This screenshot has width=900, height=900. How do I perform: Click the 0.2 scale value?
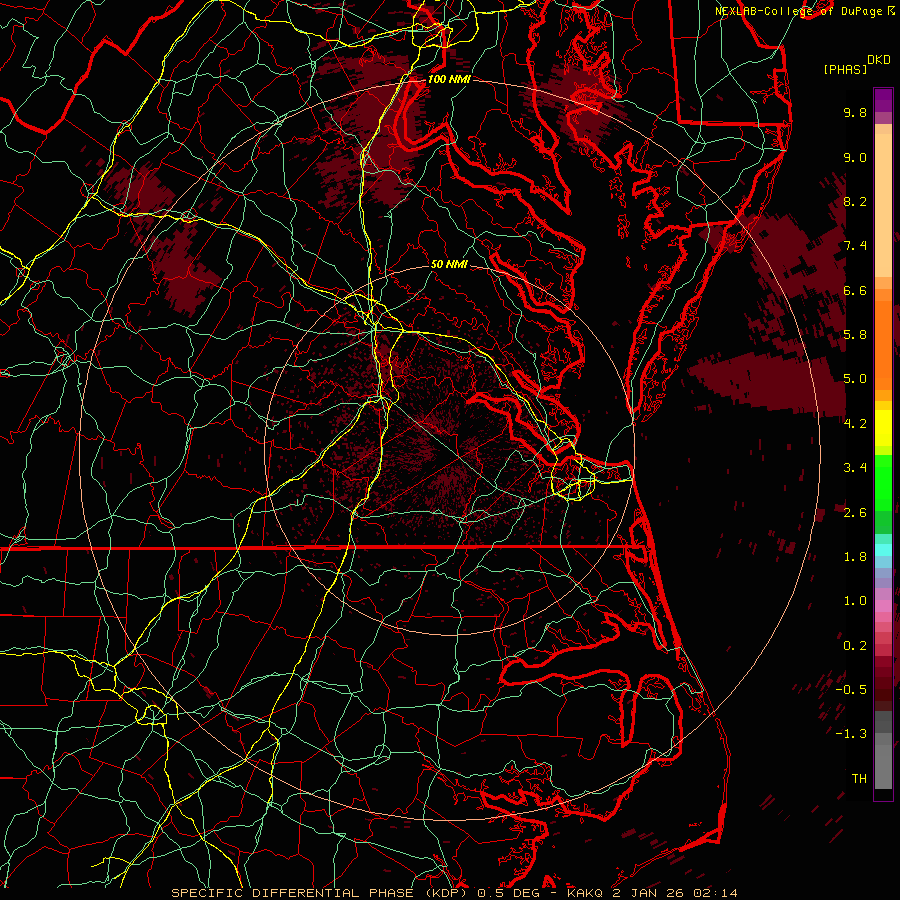(855, 646)
